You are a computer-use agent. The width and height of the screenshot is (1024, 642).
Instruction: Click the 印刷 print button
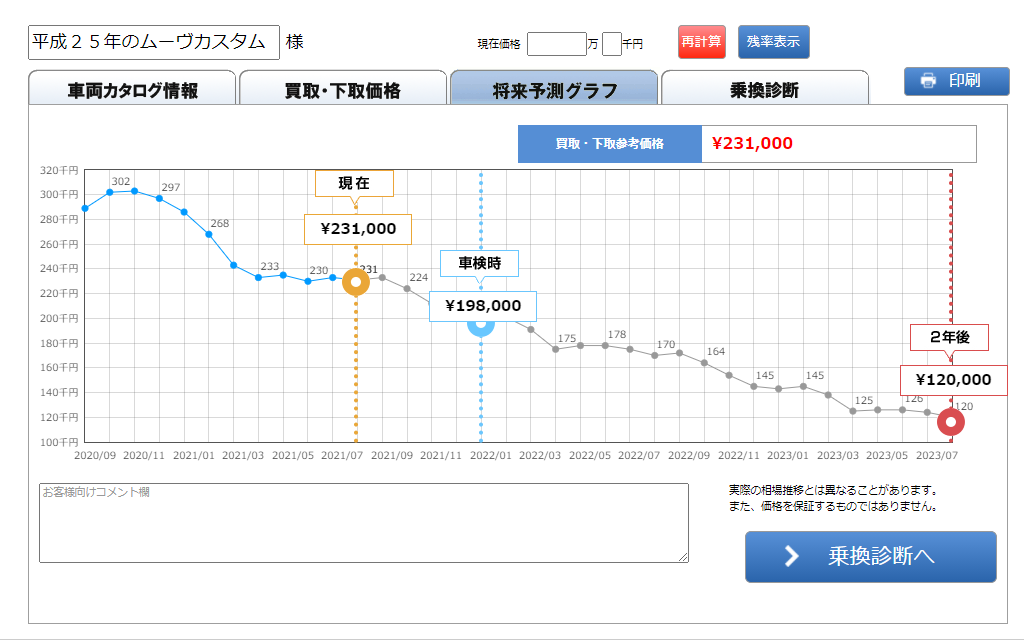[x=956, y=81]
